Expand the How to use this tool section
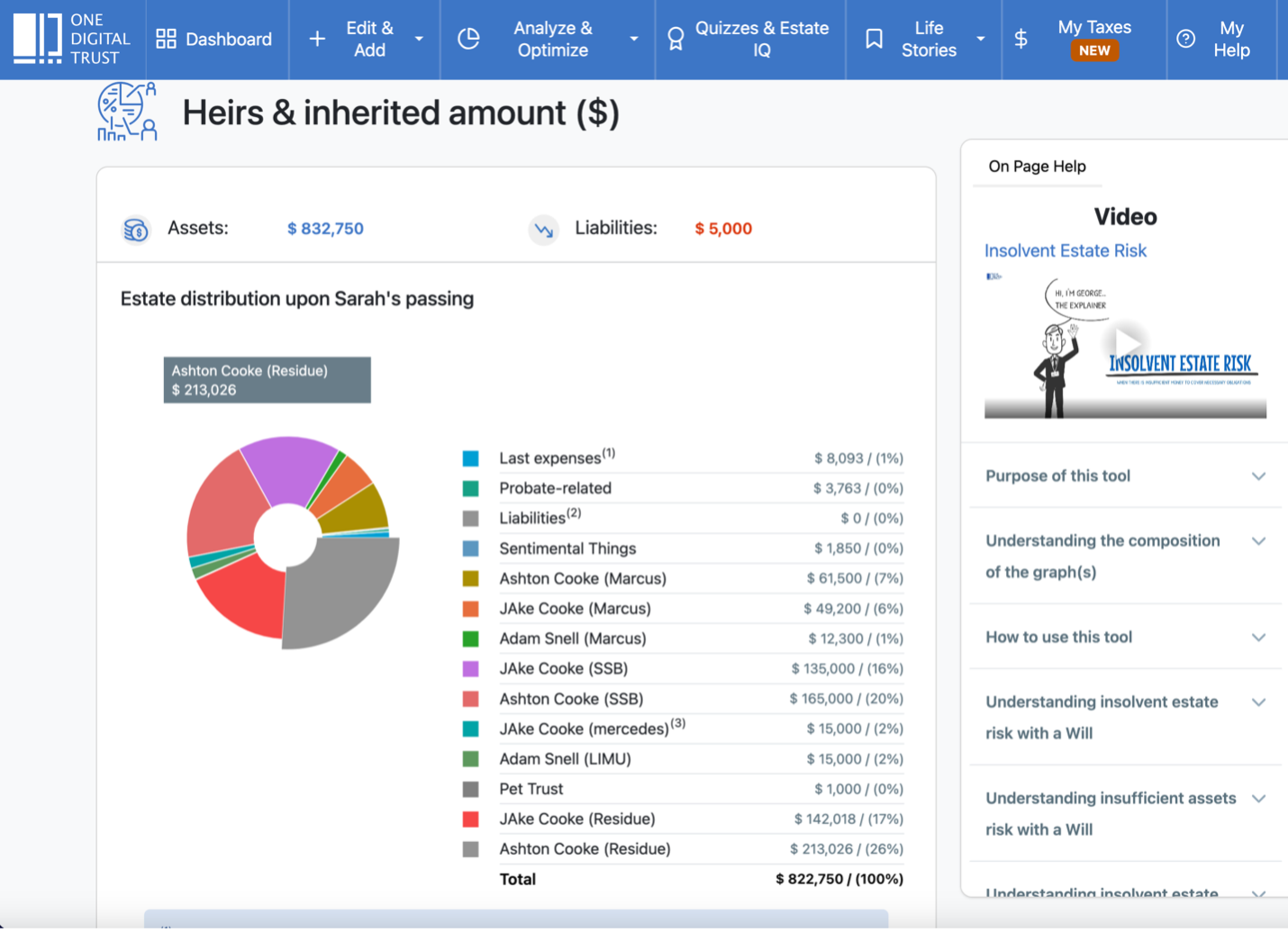This screenshot has width=1288, height=932. click(x=1125, y=637)
